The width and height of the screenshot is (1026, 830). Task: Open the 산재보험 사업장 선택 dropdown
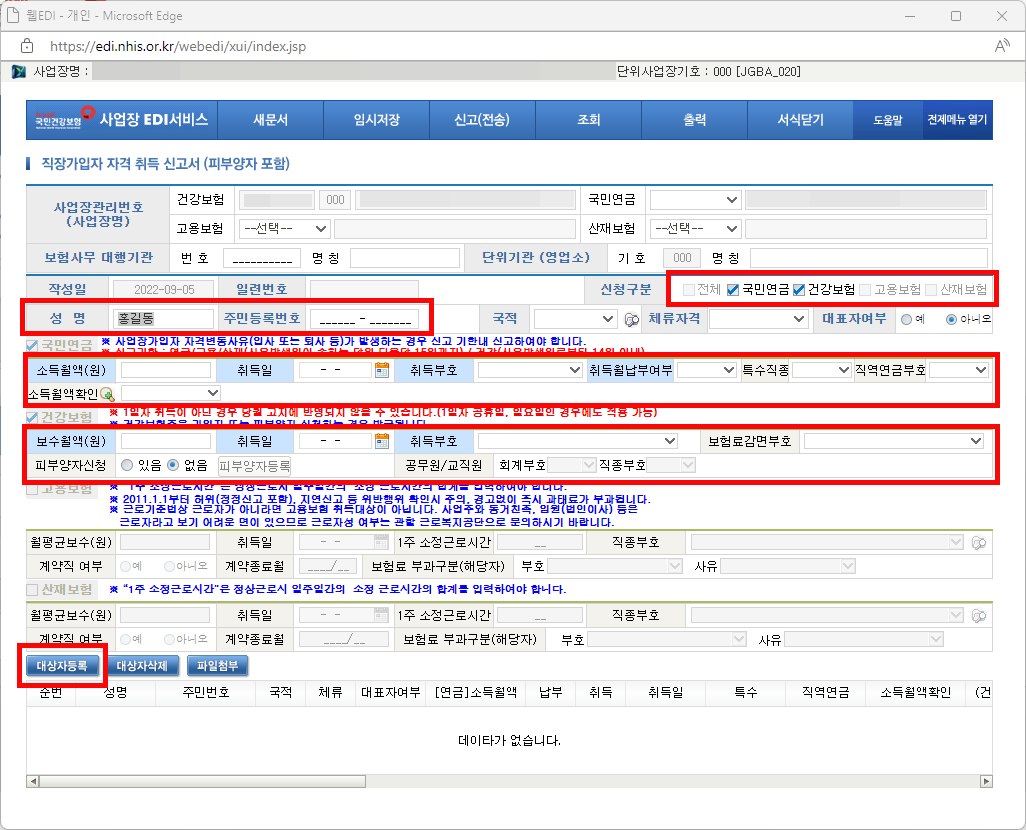coord(695,228)
